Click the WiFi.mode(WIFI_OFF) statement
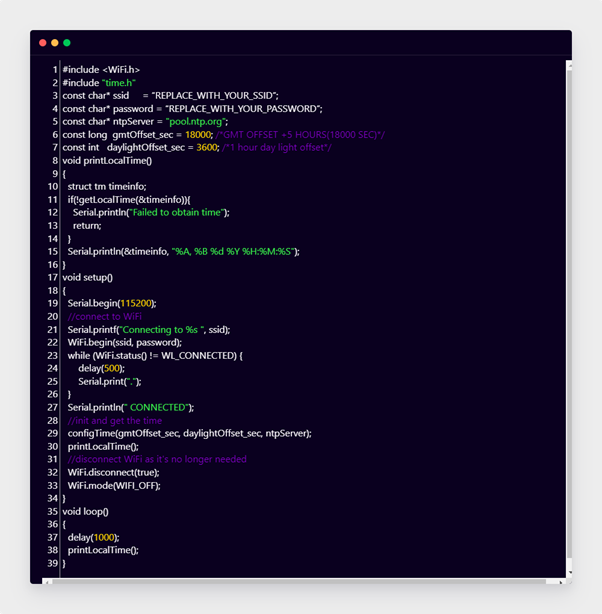 pos(114,485)
